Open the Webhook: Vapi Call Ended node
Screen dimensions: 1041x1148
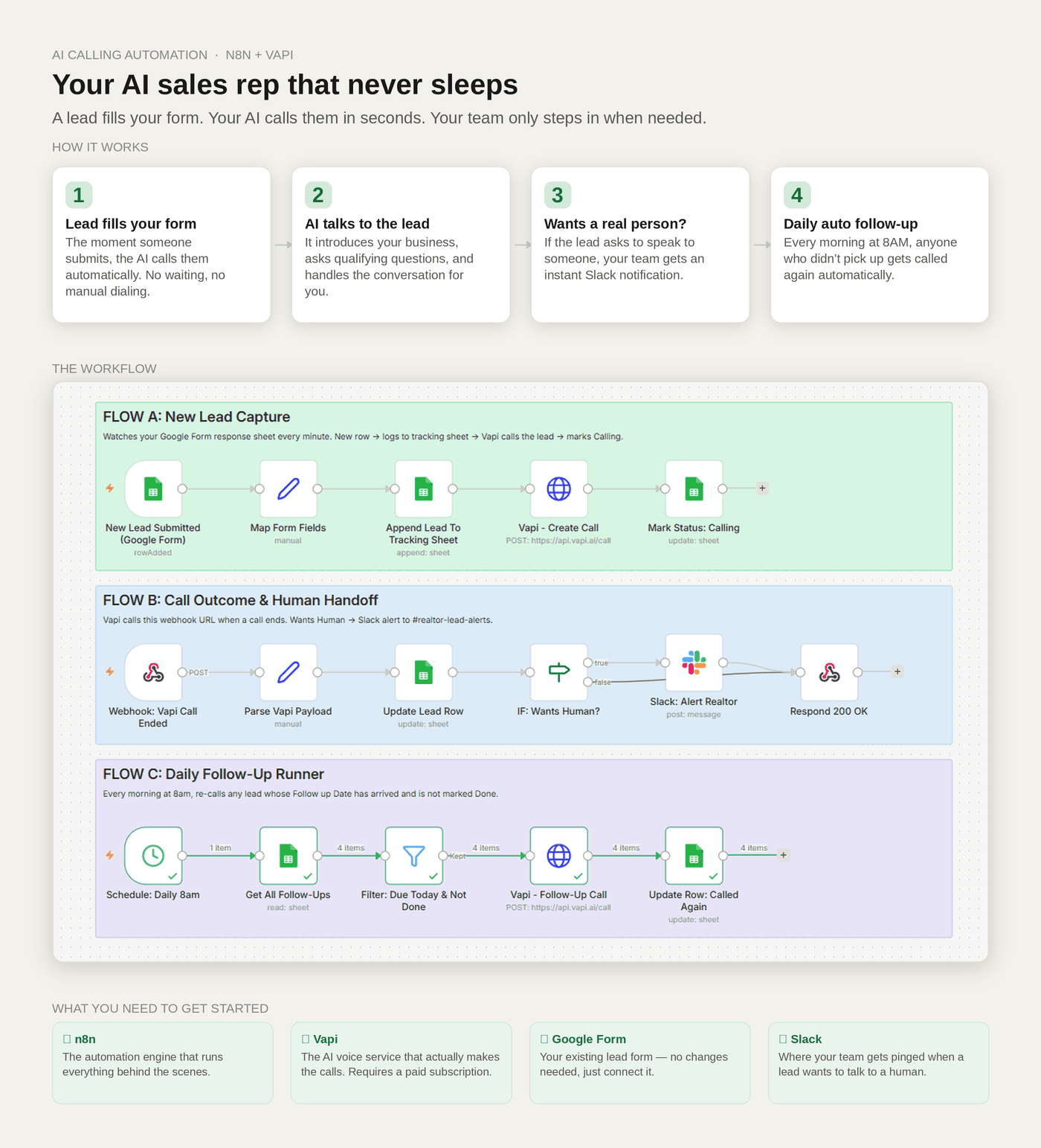pyautogui.click(x=153, y=672)
